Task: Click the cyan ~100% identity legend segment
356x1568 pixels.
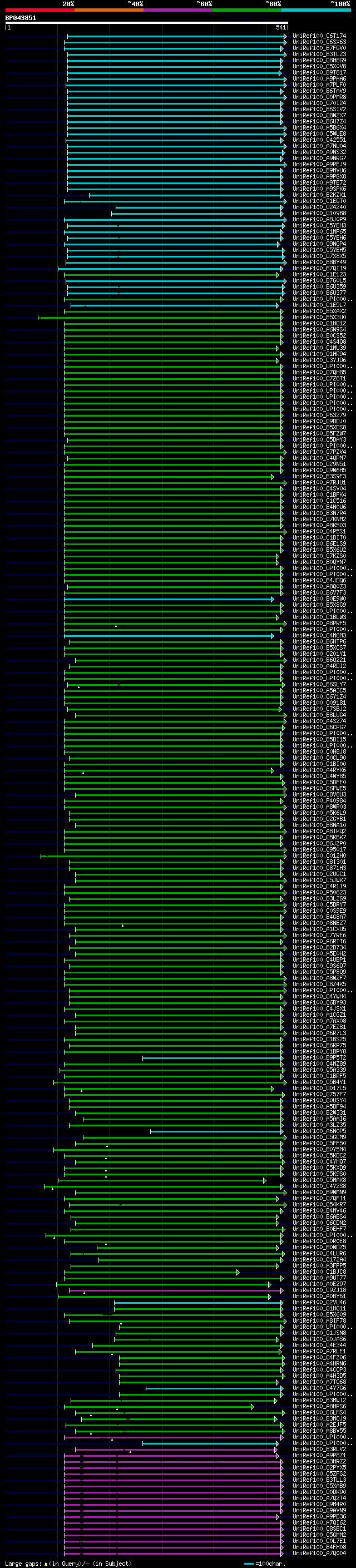Action: pyautogui.click(x=316, y=10)
